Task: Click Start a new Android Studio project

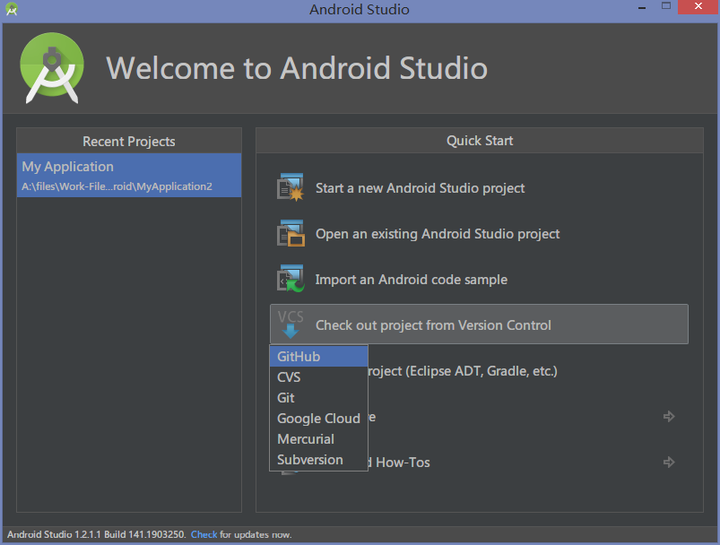Action: coord(420,188)
